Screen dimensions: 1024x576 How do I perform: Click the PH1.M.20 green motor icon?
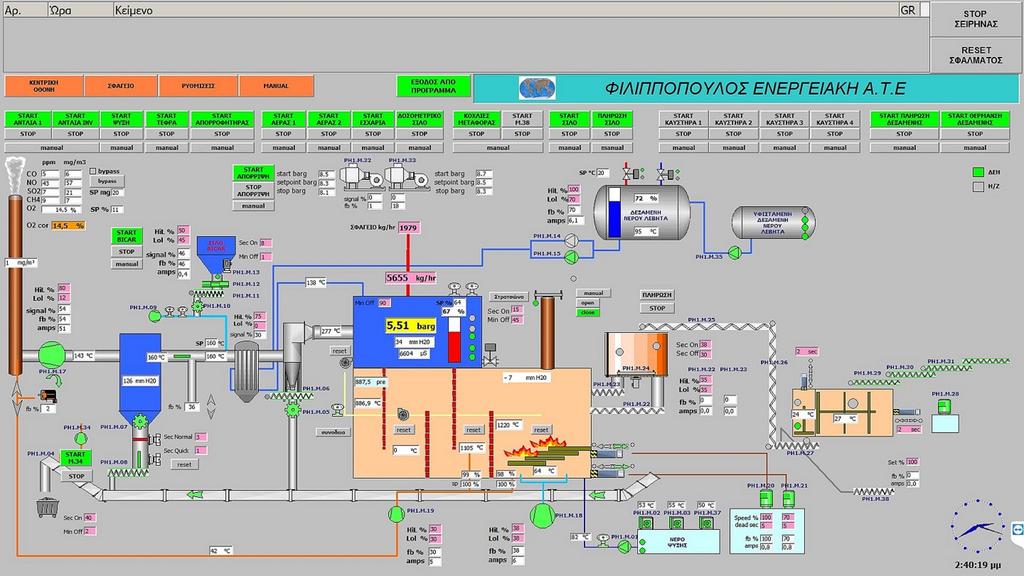tap(766, 499)
